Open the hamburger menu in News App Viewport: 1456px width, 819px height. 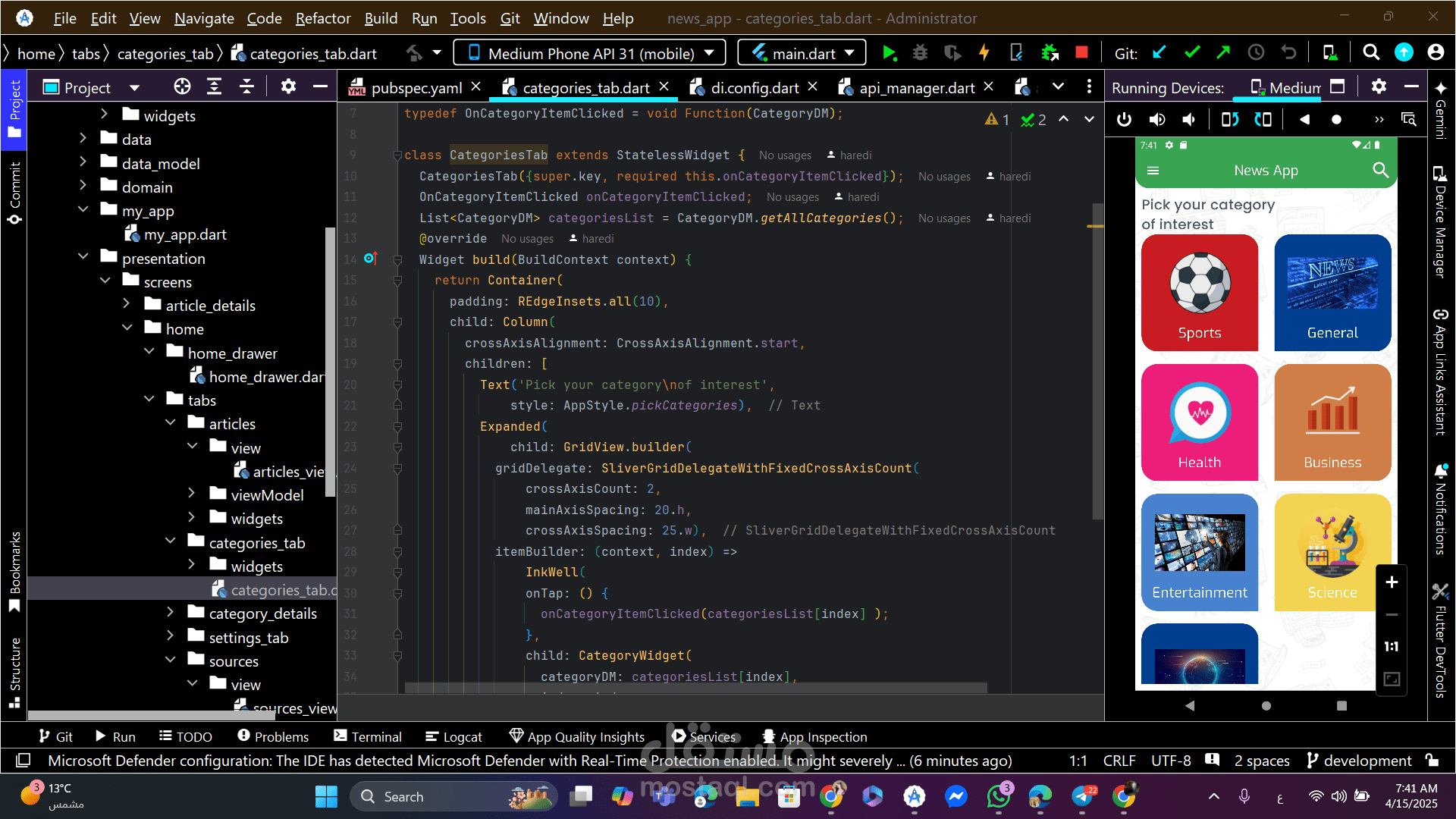(x=1153, y=171)
